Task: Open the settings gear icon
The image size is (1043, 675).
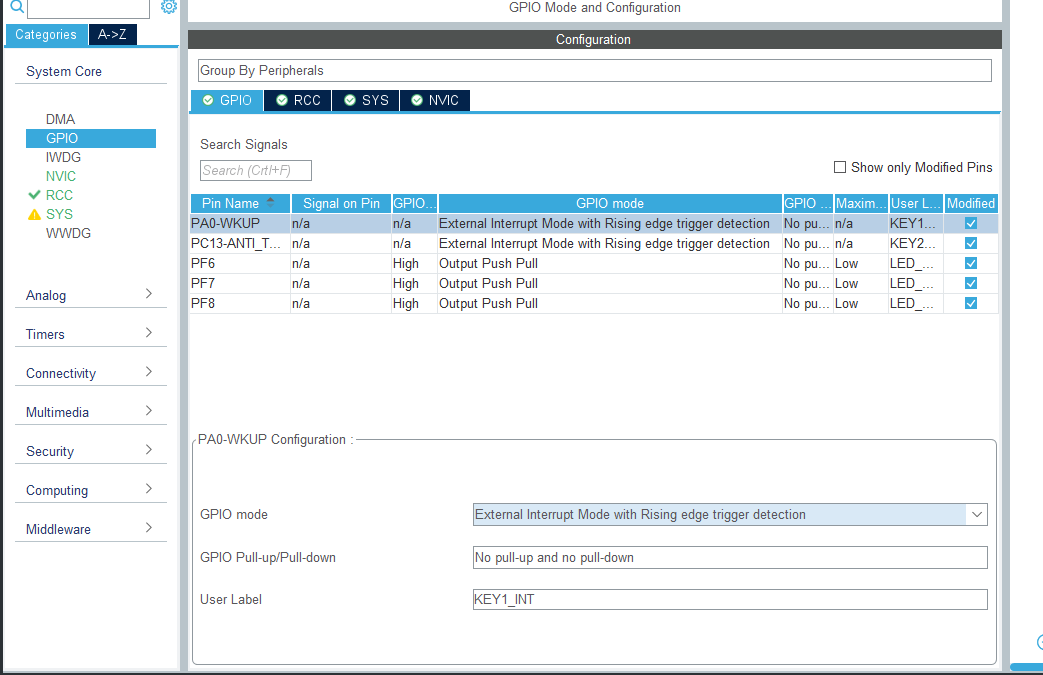Action: (168, 6)
